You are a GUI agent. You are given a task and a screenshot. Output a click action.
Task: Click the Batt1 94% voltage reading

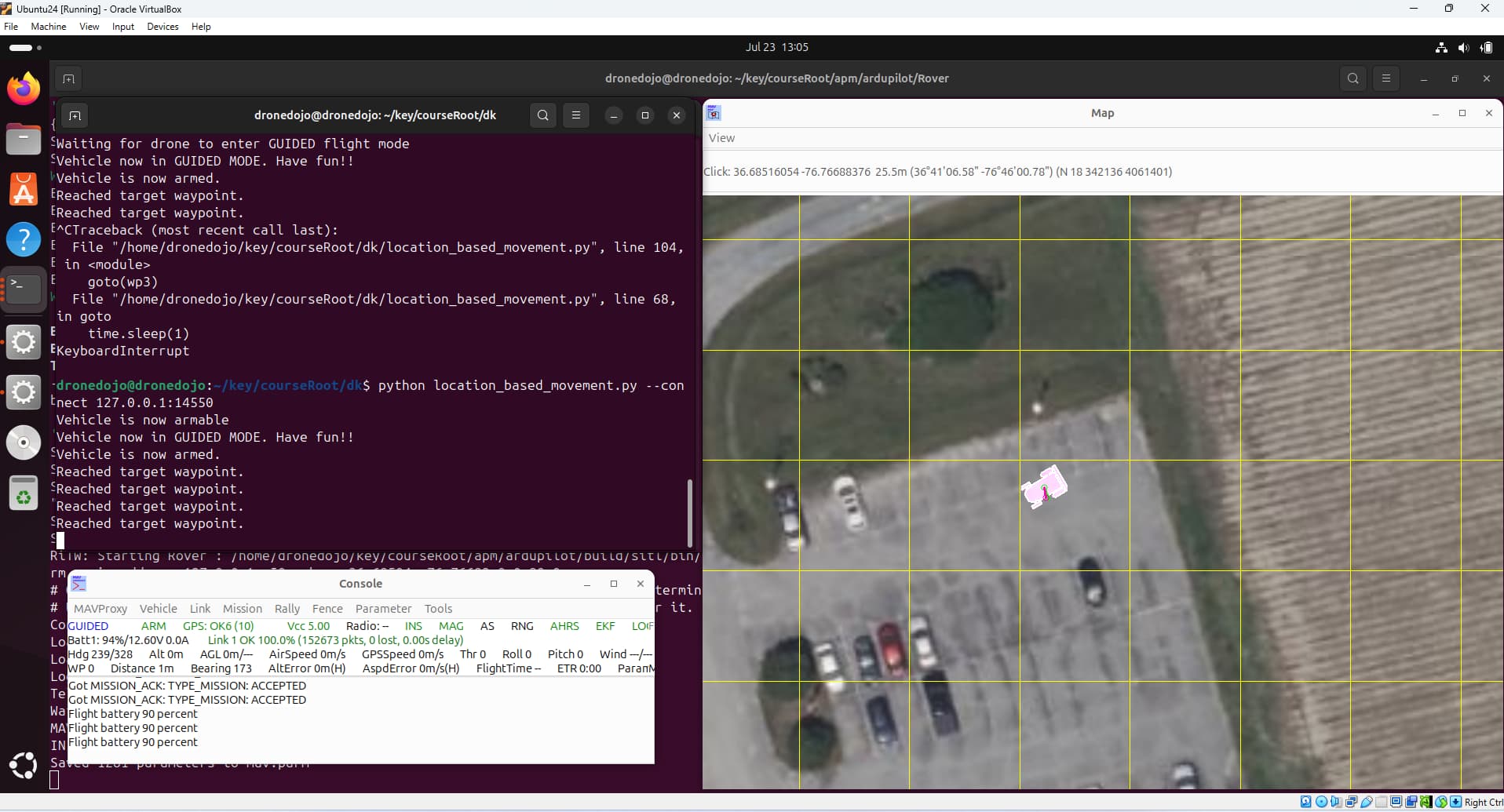coord(129,640)
